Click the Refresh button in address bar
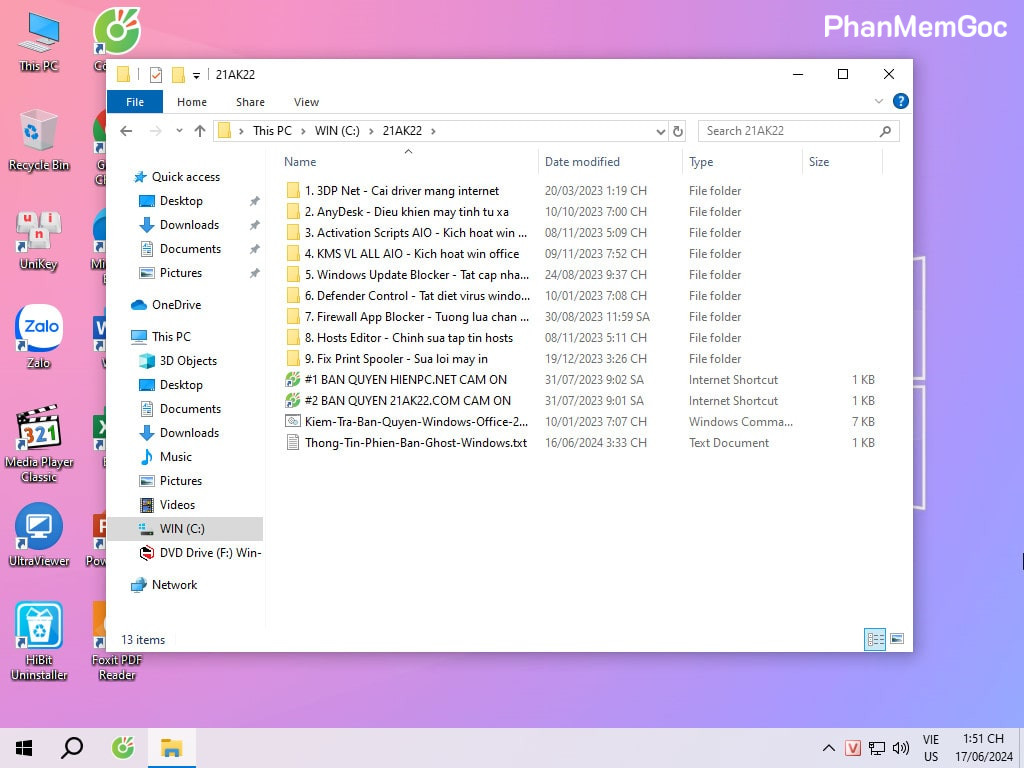Image resolution: width=1024 pixels, height=768 pixels. pyautogui.click(x=678, y=131)
